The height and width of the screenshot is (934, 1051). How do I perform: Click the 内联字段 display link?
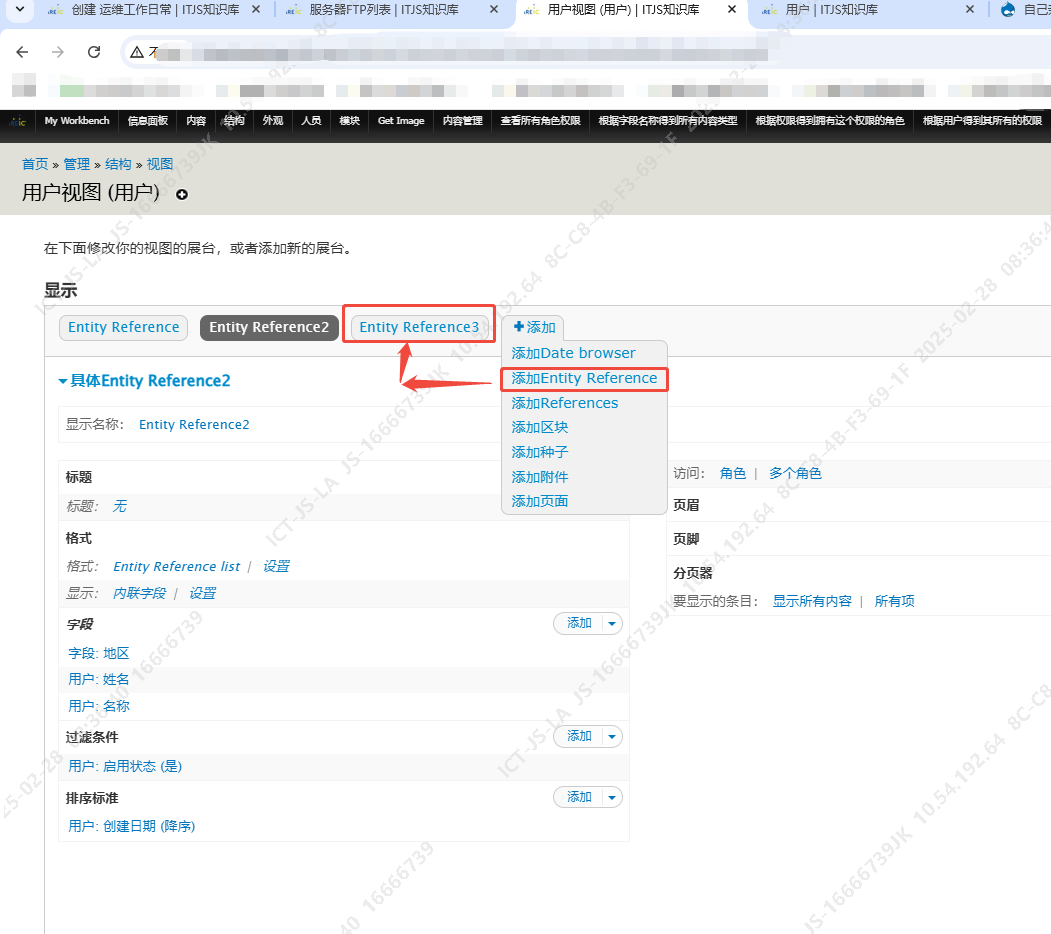click(139, 593)
